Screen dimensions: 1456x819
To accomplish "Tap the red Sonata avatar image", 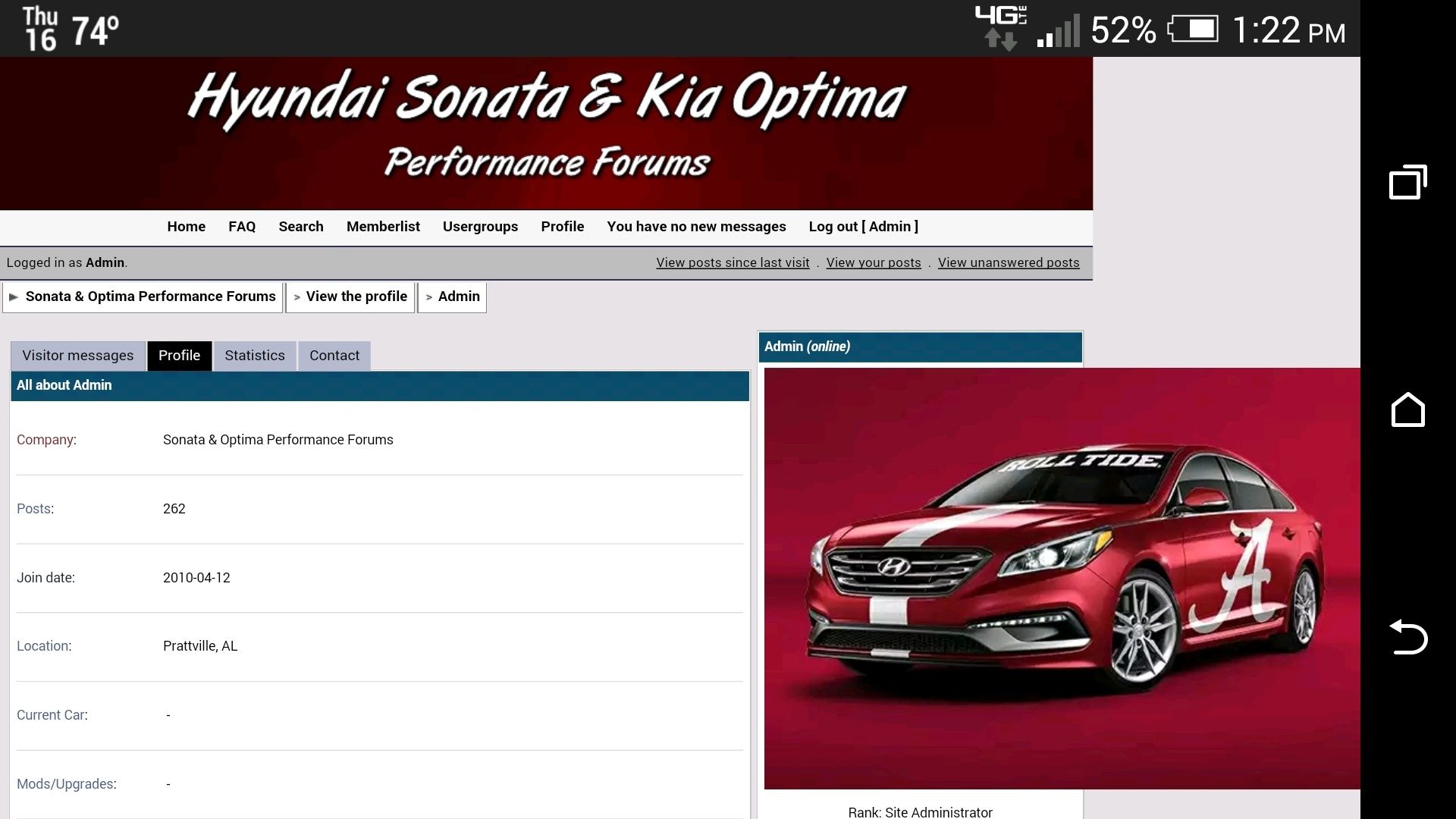I will pyautogui.click(x=1062, y=579).
